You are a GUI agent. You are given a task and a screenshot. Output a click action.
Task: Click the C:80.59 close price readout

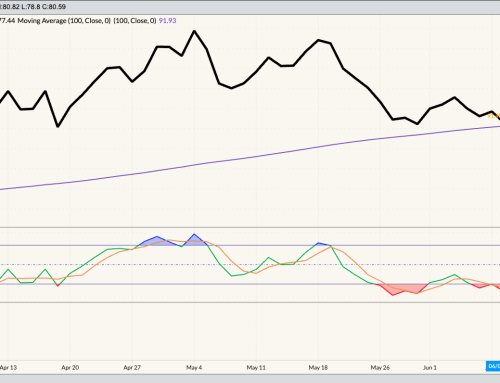54,6
